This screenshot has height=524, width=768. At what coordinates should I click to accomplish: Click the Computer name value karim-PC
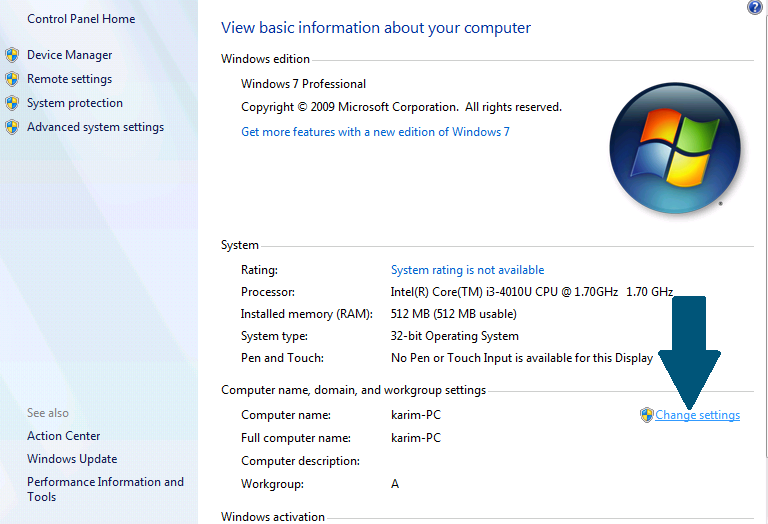416,415
